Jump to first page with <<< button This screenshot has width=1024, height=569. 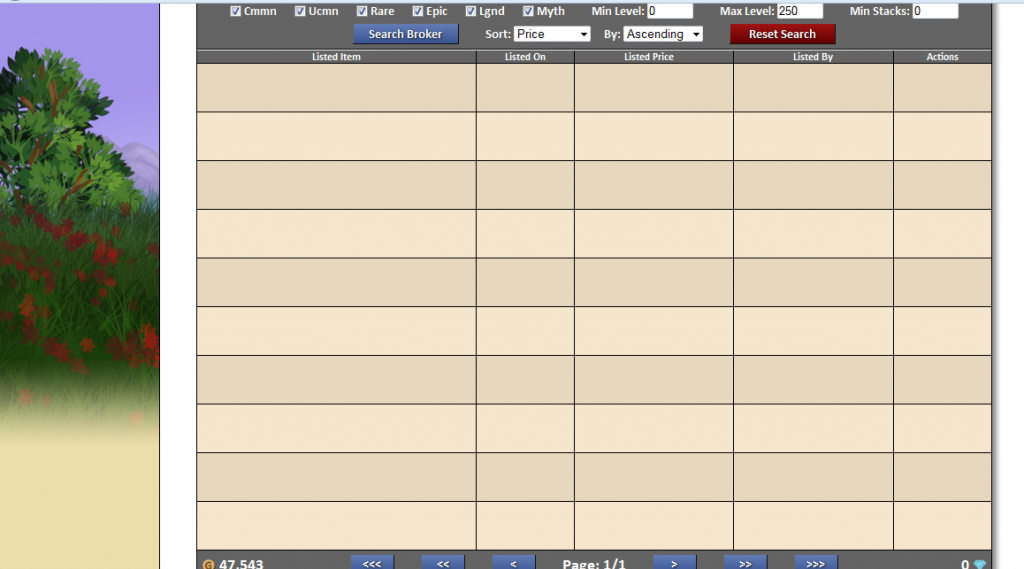pyautogui.click(x=372, y=563)
